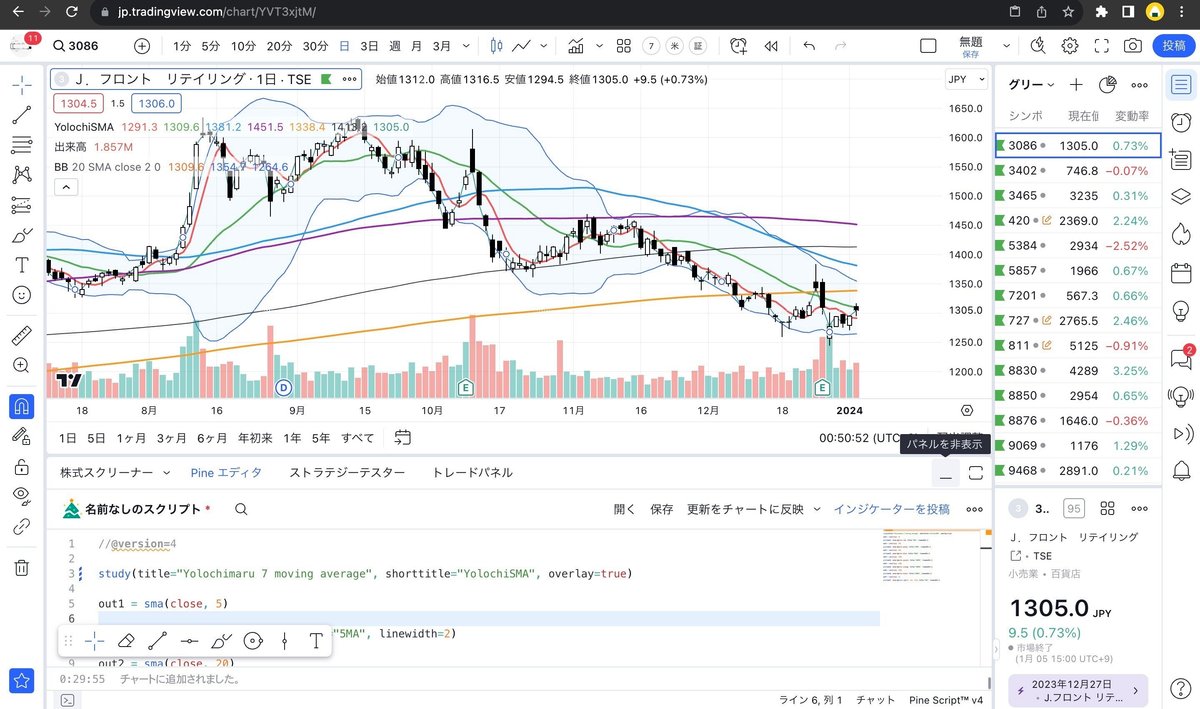Image resolution: width=1200 pixels, height=709 pixels.
Task: Click 更新をチャートに反映
Action: (745, 509)
